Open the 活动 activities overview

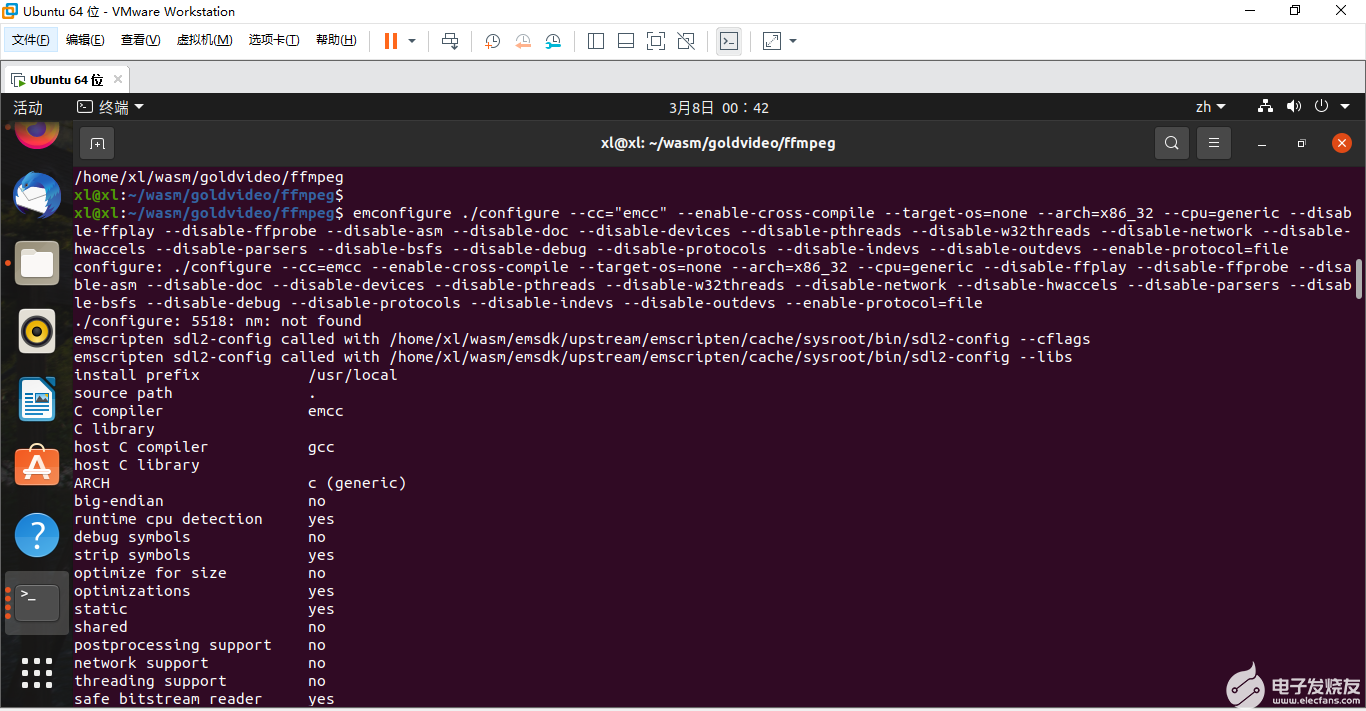pyautogui.click(x=28, y=107)
